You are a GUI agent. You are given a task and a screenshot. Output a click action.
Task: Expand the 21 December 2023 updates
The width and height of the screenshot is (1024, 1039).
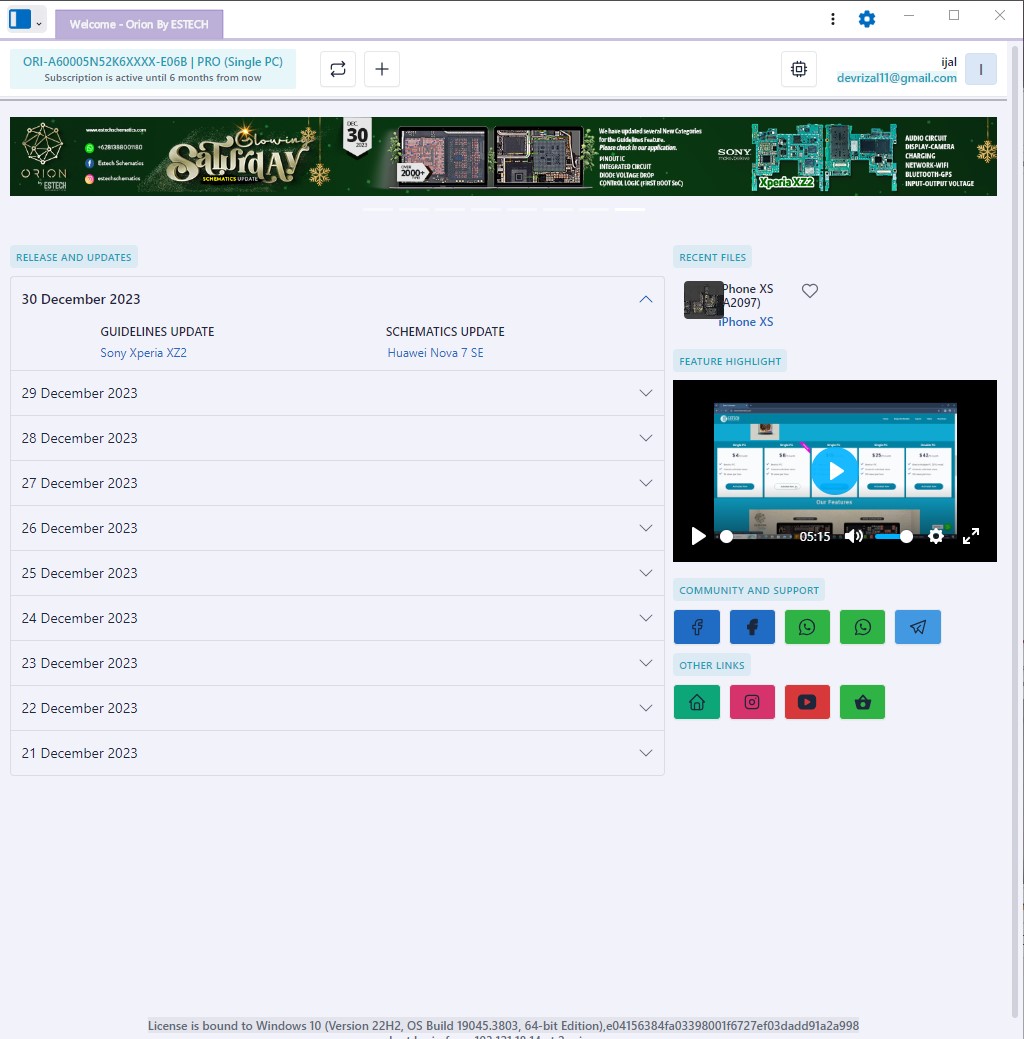tap(645, 752)
